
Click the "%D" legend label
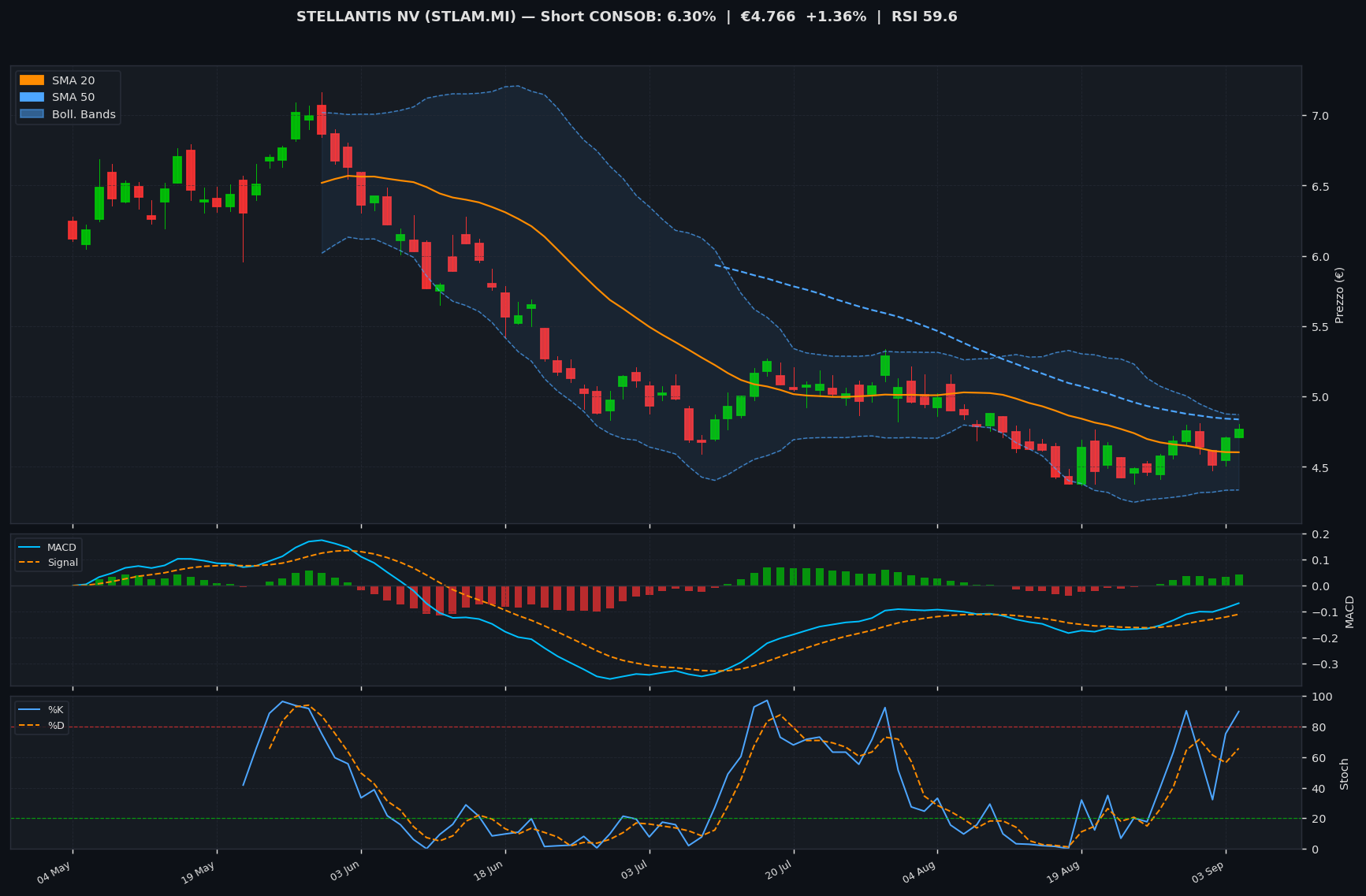coord(56,725)
